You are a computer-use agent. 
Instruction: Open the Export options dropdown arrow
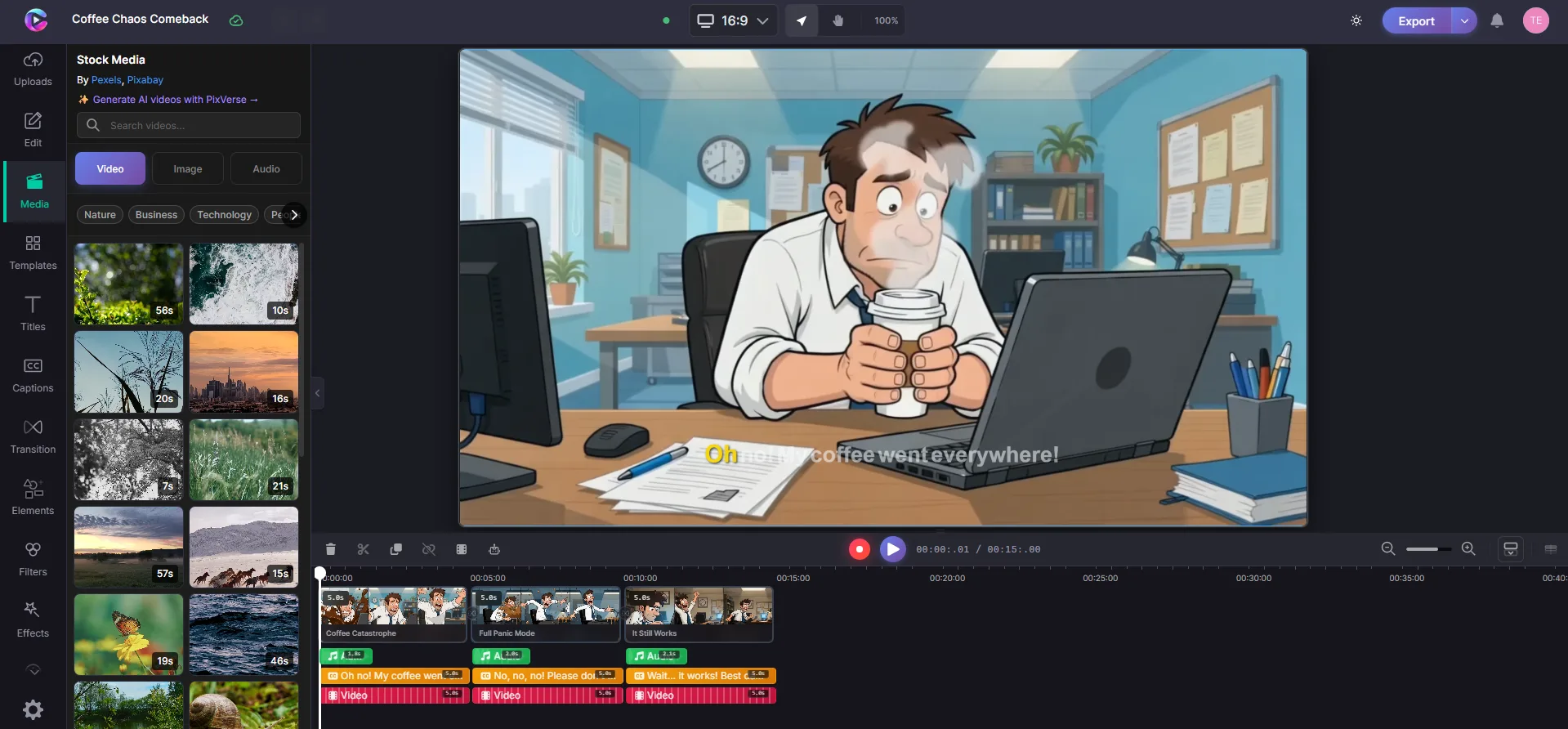(x=1464, y=20)
